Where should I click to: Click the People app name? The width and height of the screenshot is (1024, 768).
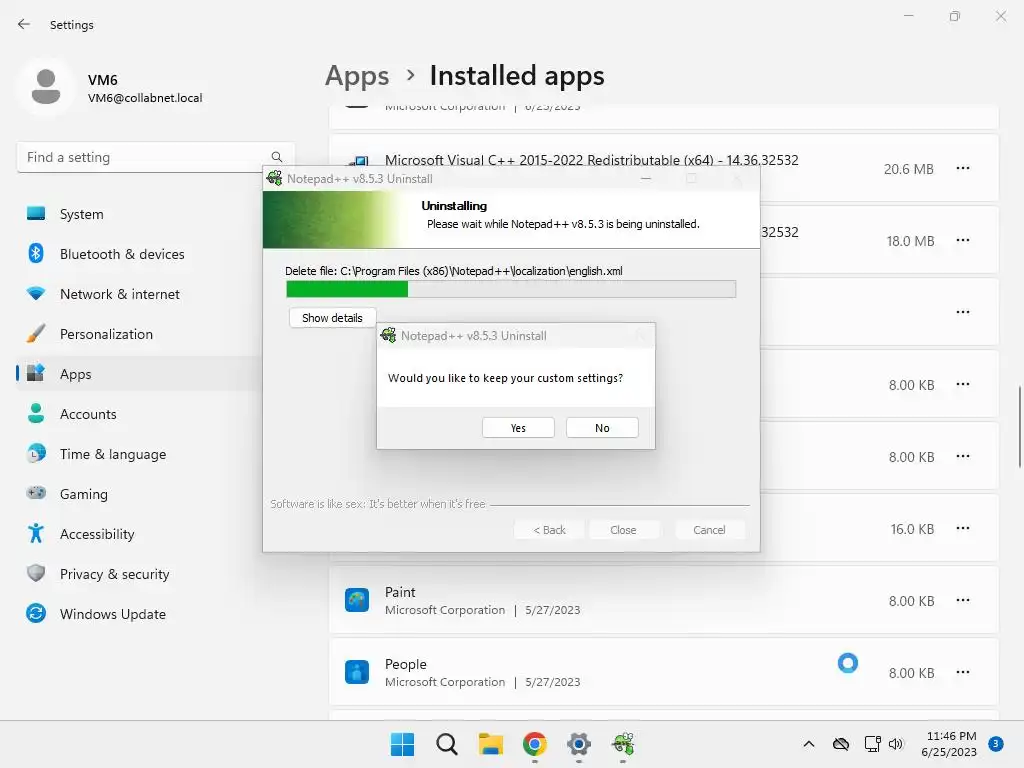tap(406, 664)
